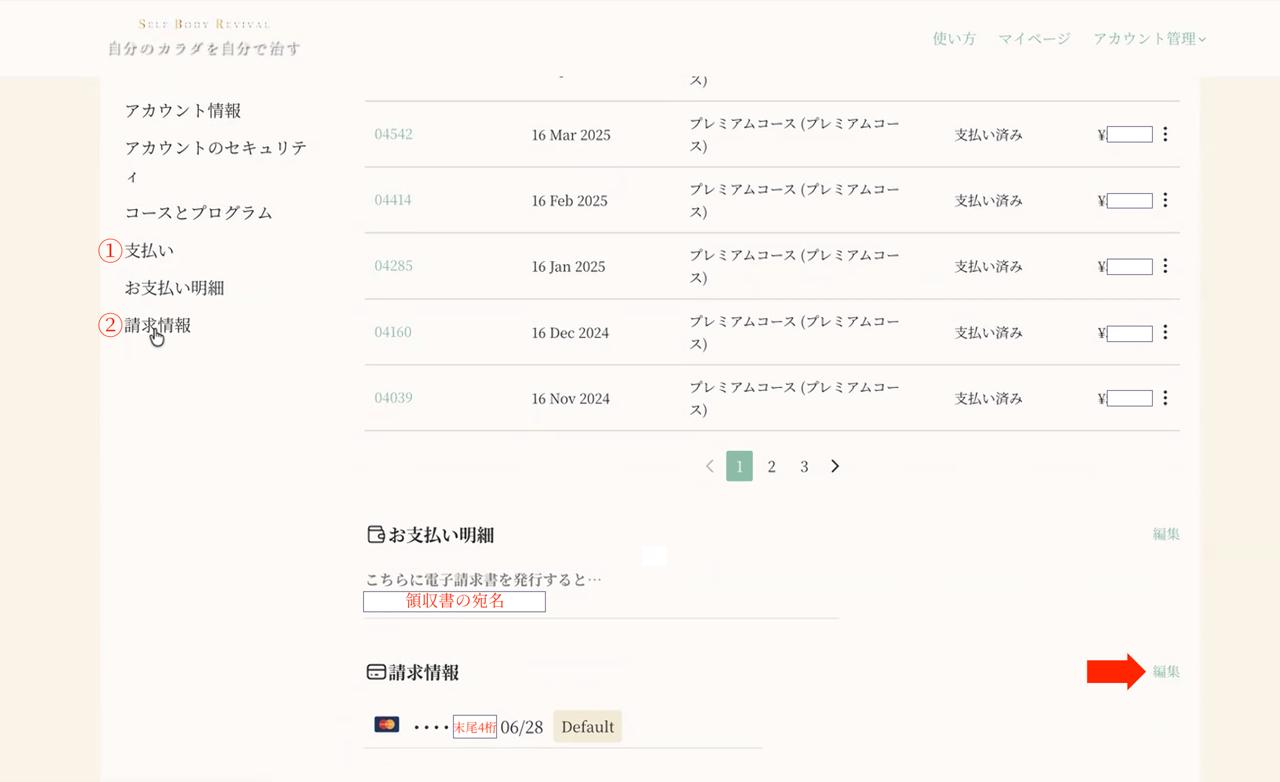1280x782 pixels.
Task: Open three-dot menu for invoice 04039
Action: 1165,398
